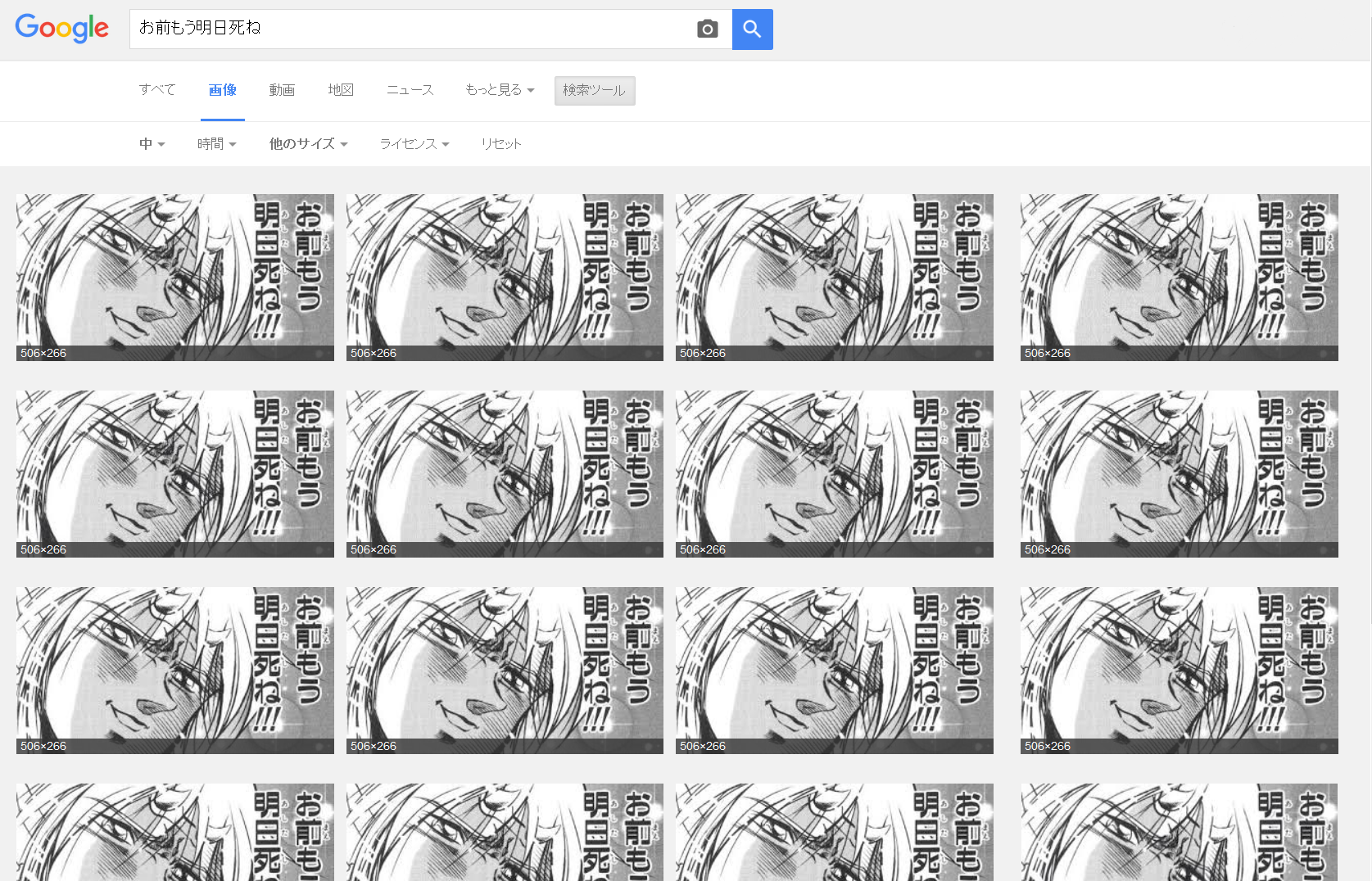Click the blue magnifier search button
Image resolution: width=1372 pixels, height=881 pixels.
click(752, 29)
